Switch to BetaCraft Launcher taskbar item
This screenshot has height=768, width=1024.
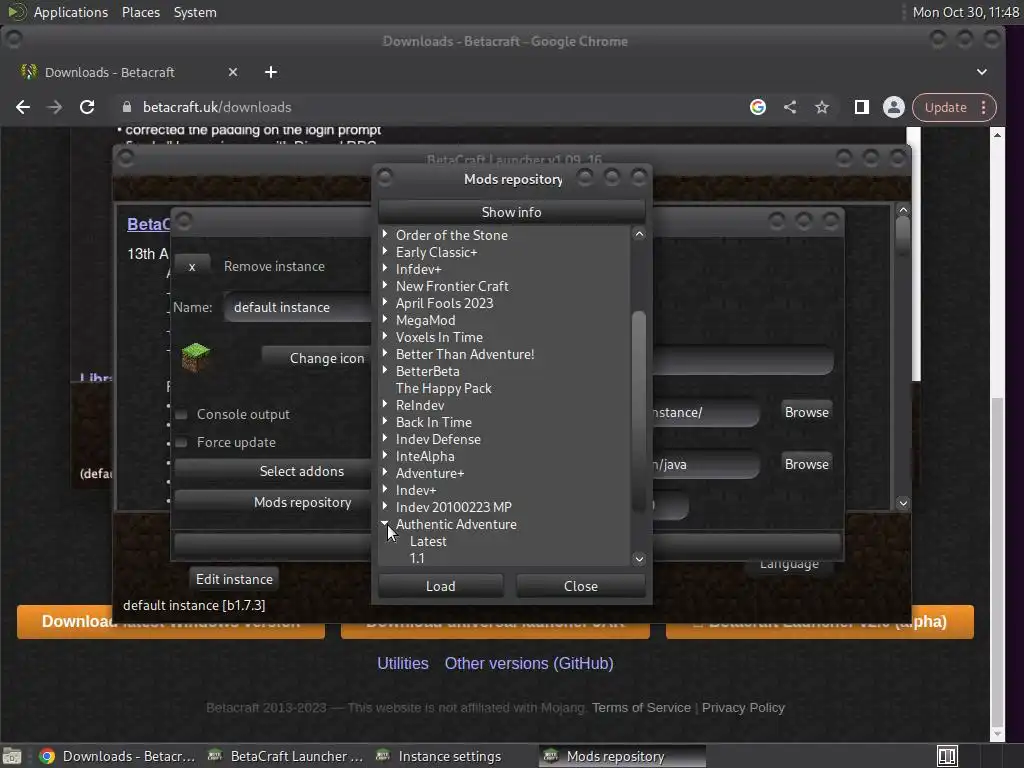(285, 756)
